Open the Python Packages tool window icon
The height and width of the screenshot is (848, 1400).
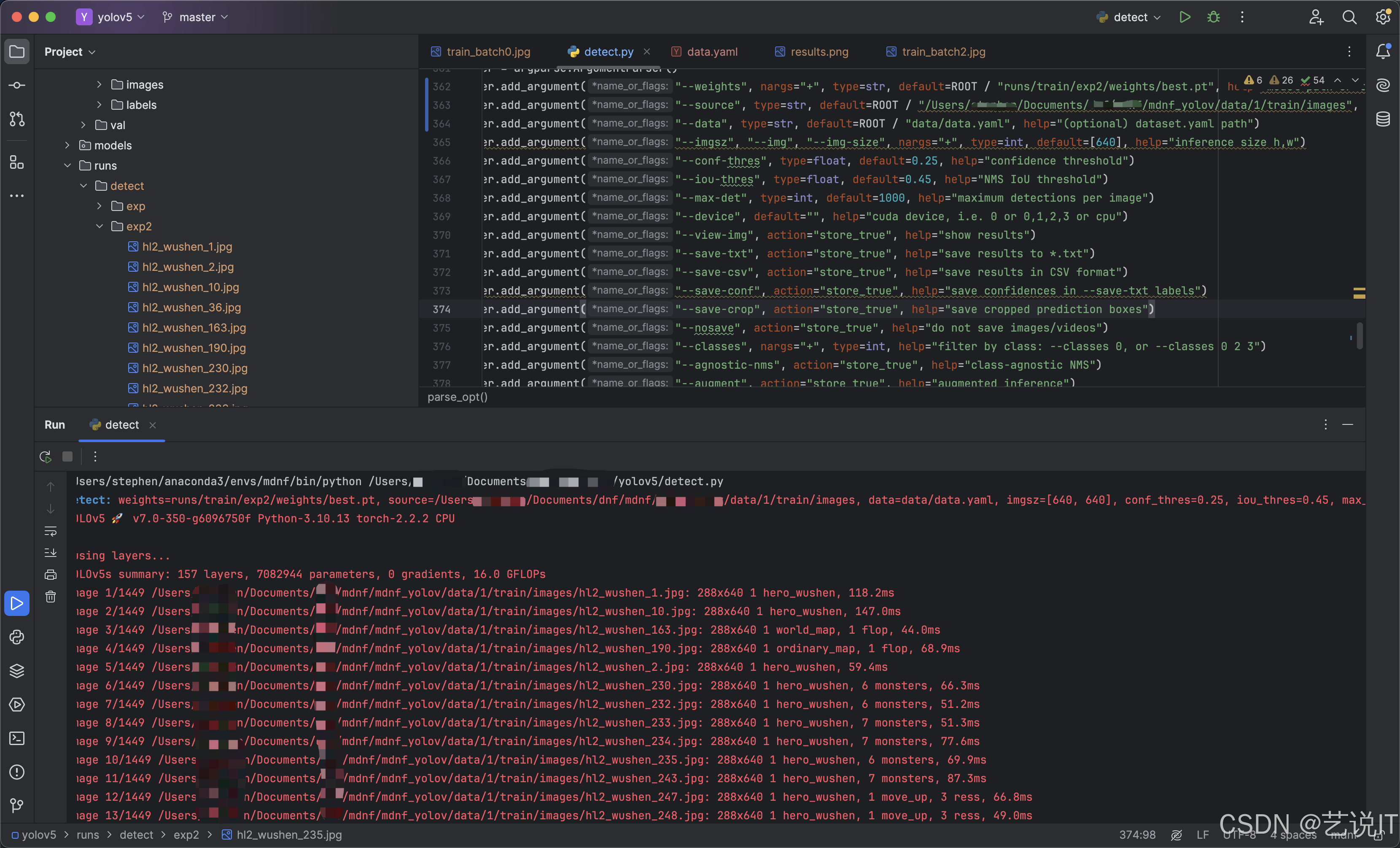tap(16, 670)
